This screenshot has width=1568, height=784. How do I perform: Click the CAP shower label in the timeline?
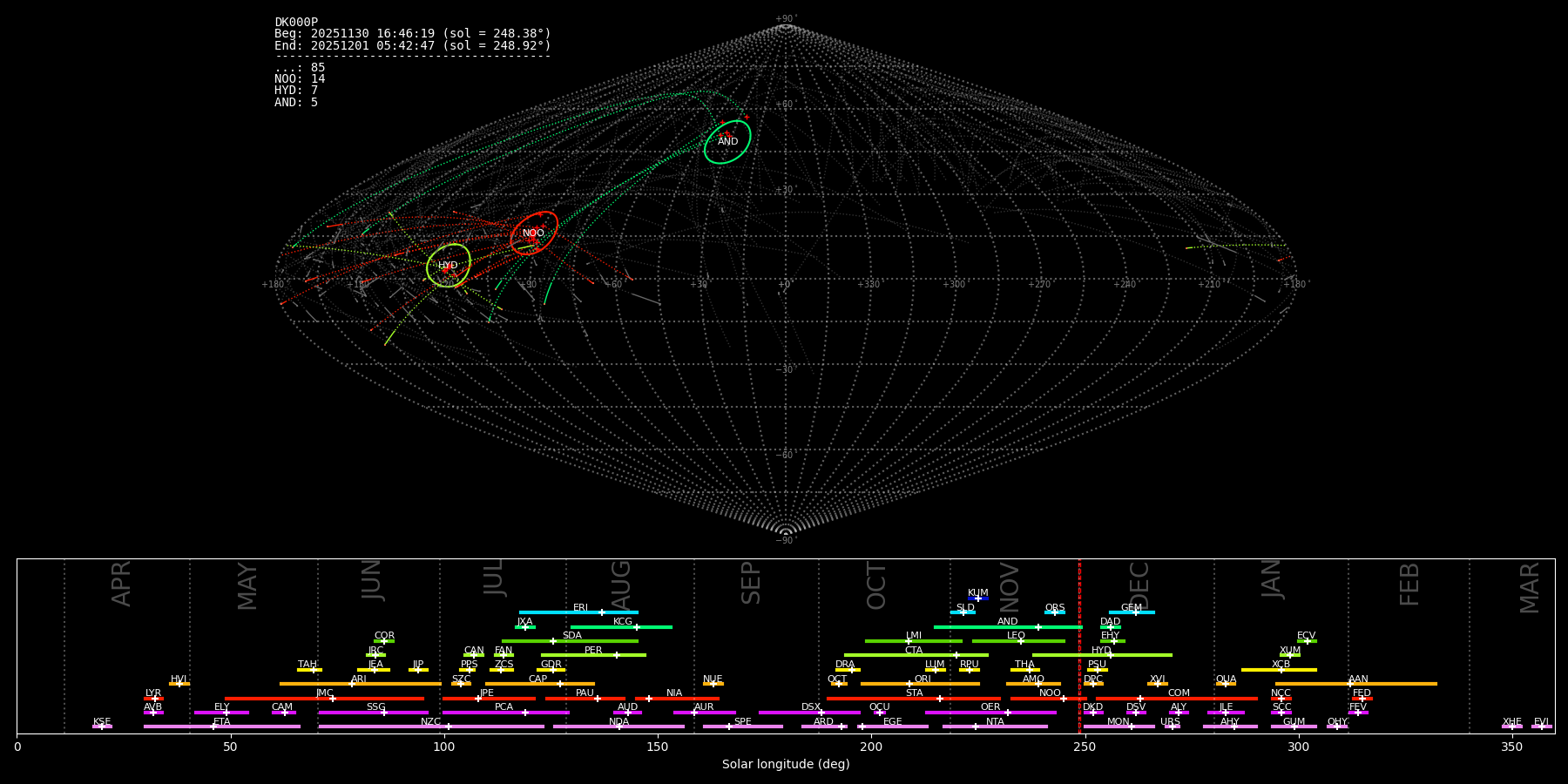tap(537, 679)
